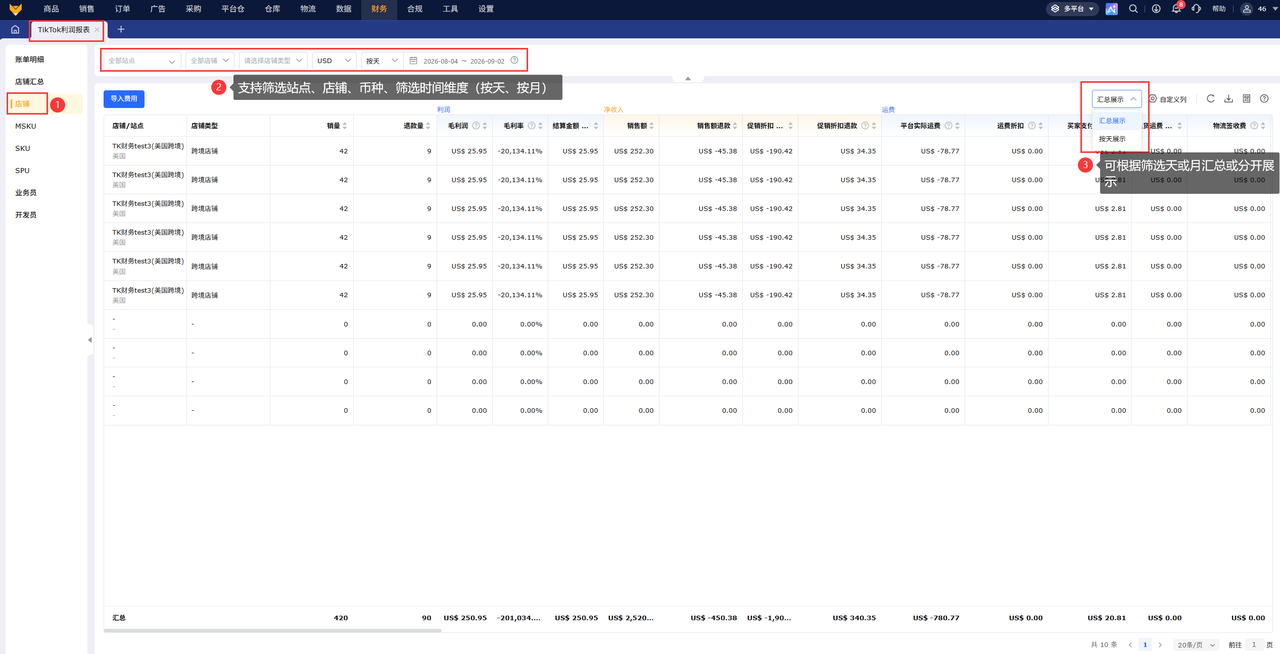Click the help icon beside the date range

[x=514, y=60]
